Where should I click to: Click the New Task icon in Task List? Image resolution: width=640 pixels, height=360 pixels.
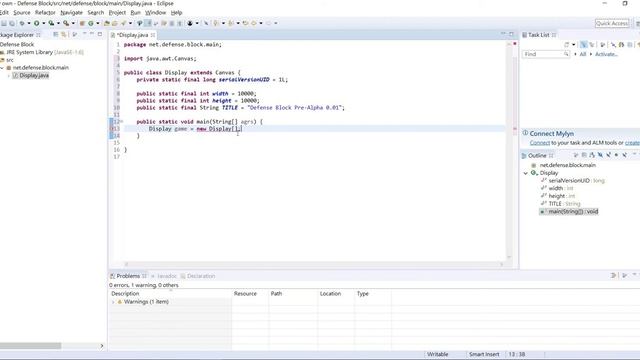point(567,44)
